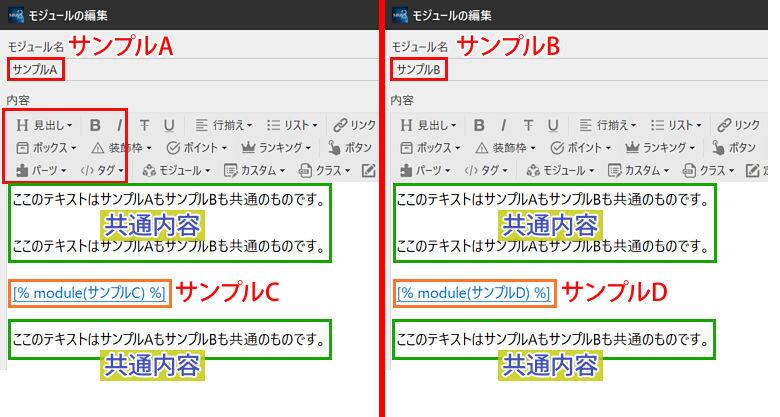Click the Underline U icon in サンプルB toolbar
The image size is (780, 417).
point(553,125)
